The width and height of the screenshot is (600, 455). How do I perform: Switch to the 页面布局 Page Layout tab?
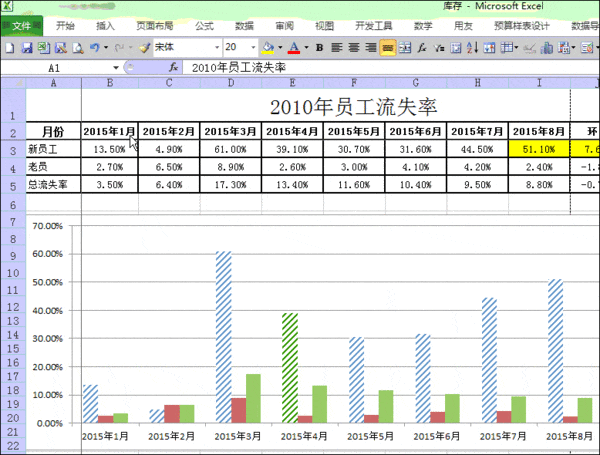point(155,26)
